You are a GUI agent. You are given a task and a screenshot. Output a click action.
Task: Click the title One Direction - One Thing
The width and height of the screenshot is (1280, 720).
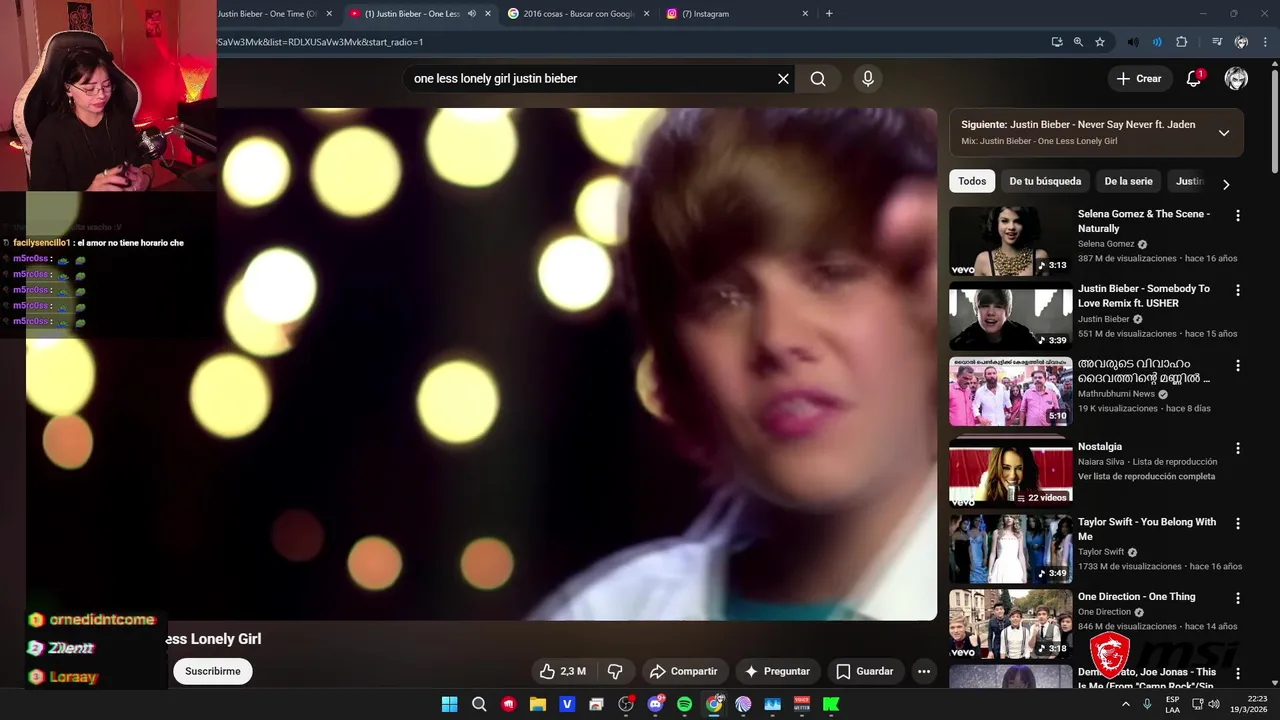1136,597
